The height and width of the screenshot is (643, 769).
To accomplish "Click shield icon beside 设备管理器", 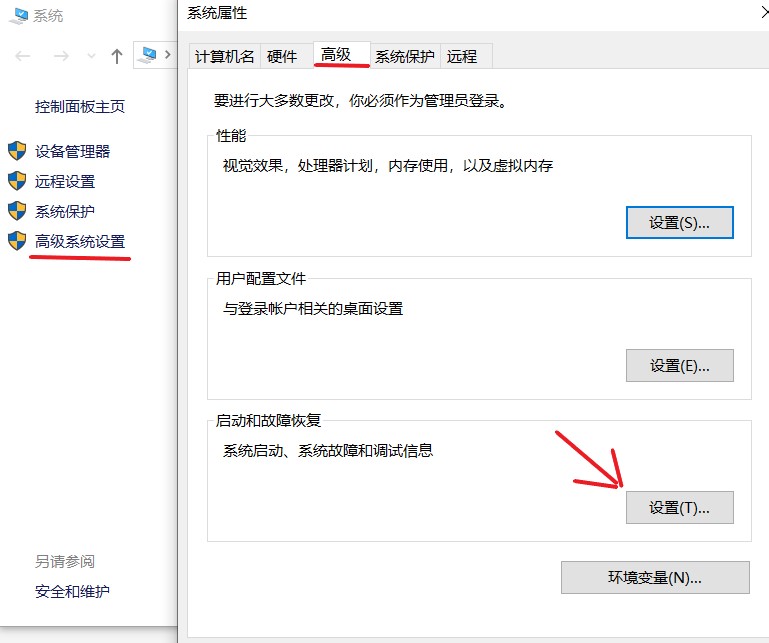I will coord(17,151).
